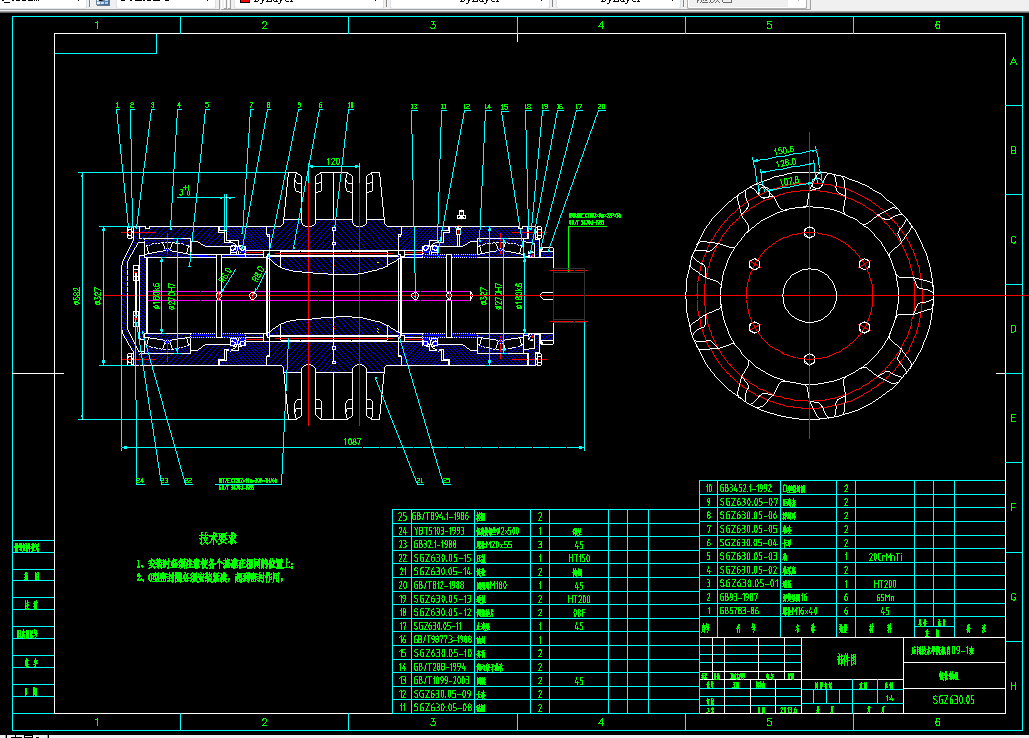
Task: Select standard GB3452.1-1992 in parts list
Action: tap(746, 488)
